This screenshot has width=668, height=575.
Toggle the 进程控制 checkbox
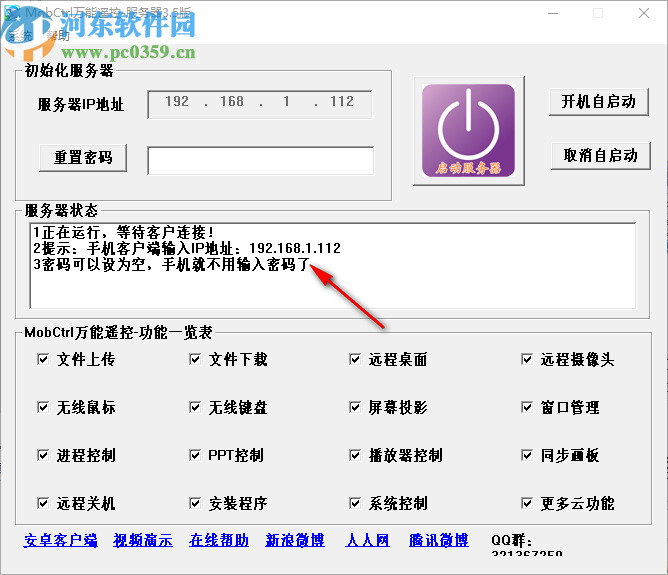click(x=43, y=455)
